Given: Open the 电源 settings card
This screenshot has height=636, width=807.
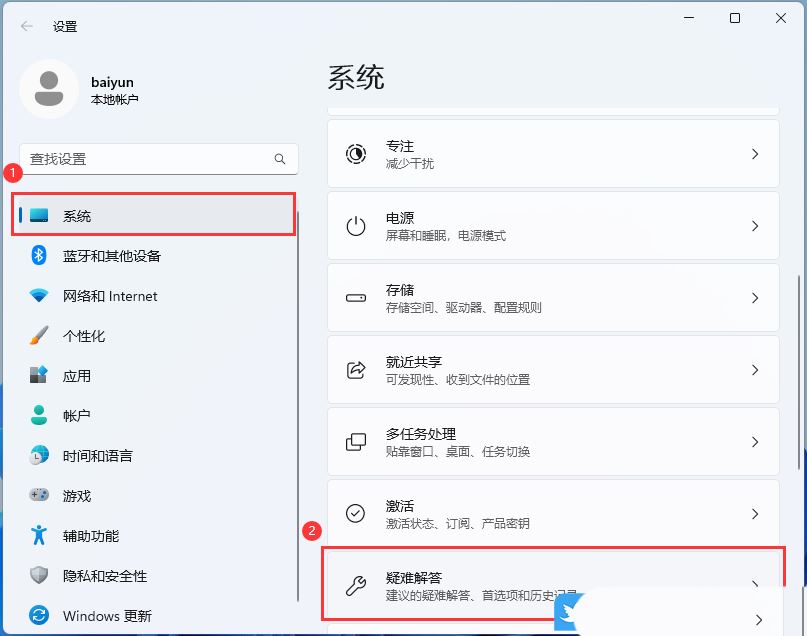Looking at the screenshot, I should click(553, 226).
